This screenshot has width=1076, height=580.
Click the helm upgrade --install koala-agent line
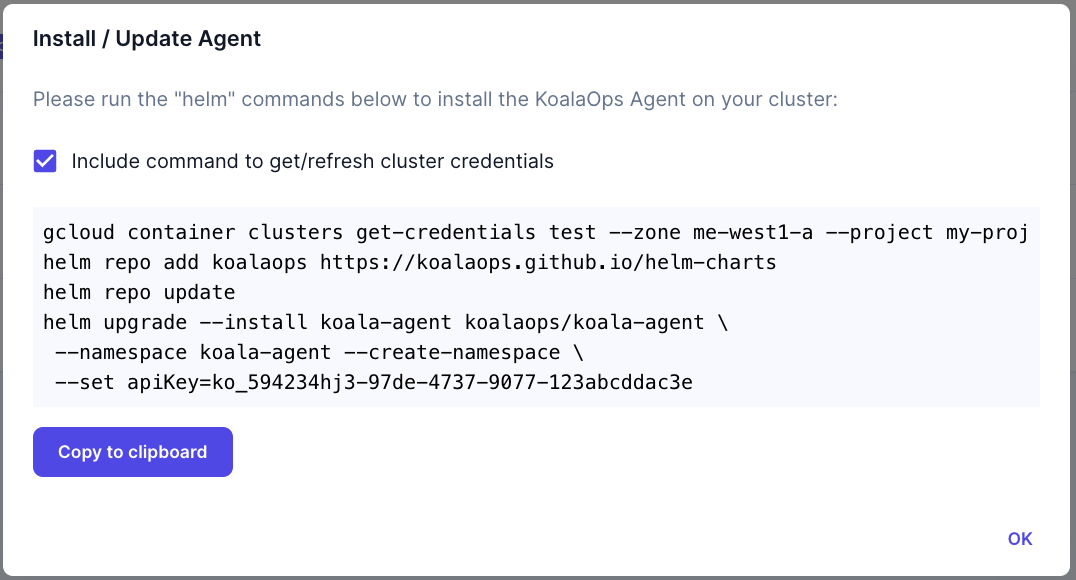coord(386,322)
